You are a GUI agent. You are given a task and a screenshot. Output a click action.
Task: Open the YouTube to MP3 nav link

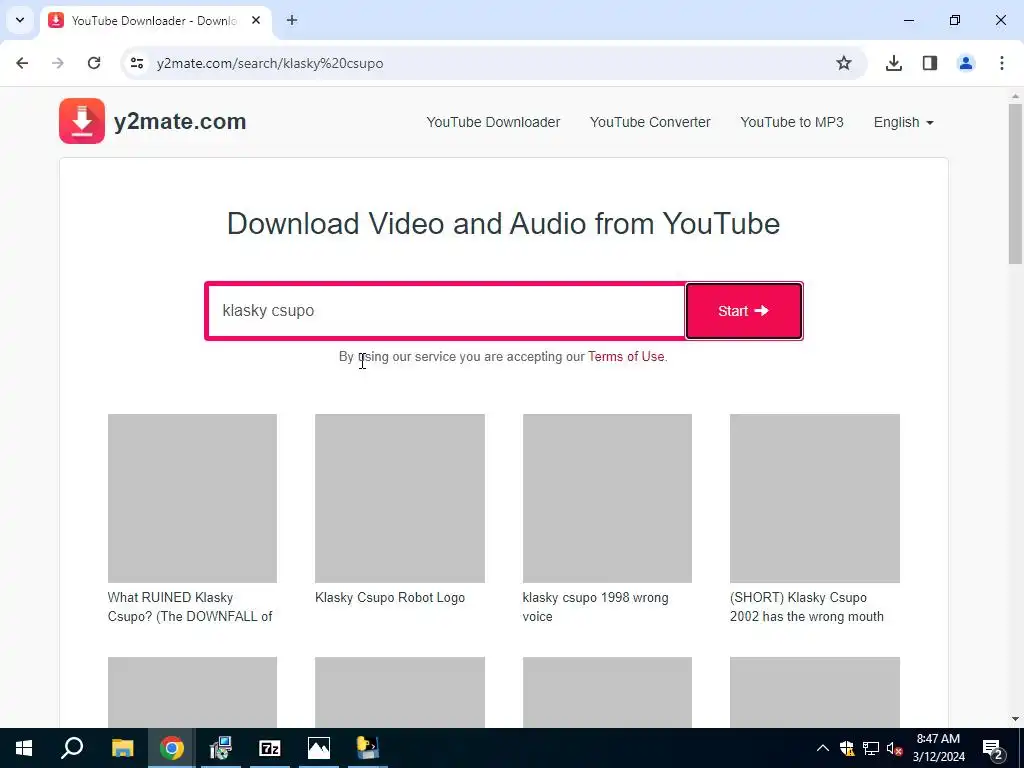[x=792, y=122]
